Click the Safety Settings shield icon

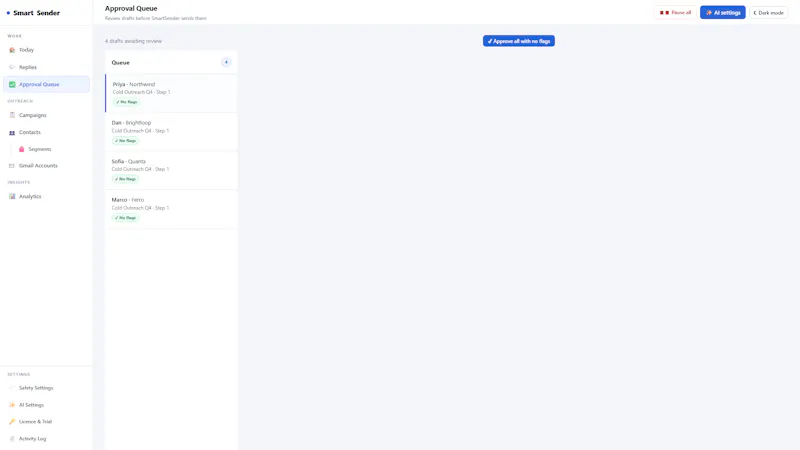(12, 388)
